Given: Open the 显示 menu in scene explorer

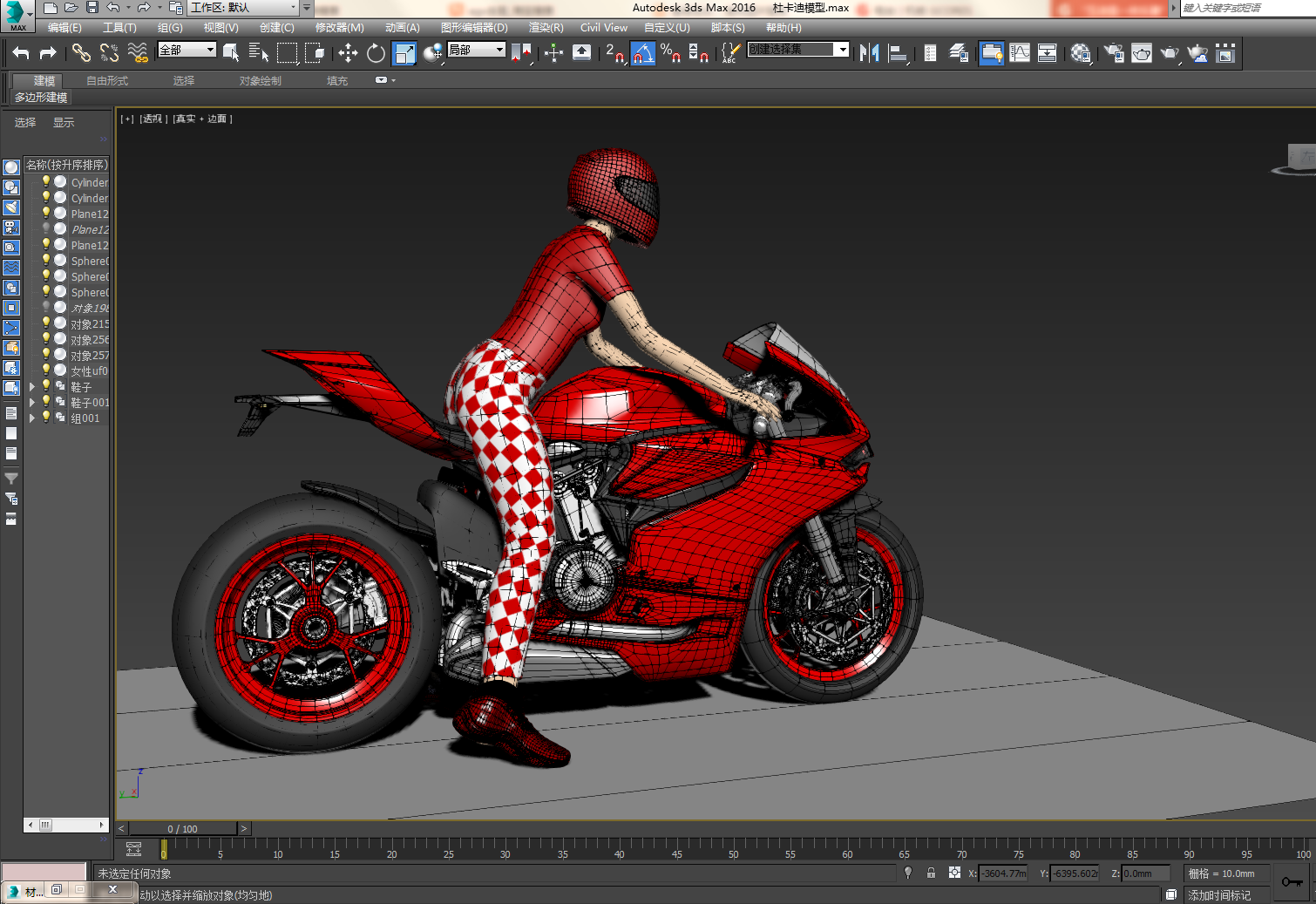Looking at the screenshot, I should point(64,122).
